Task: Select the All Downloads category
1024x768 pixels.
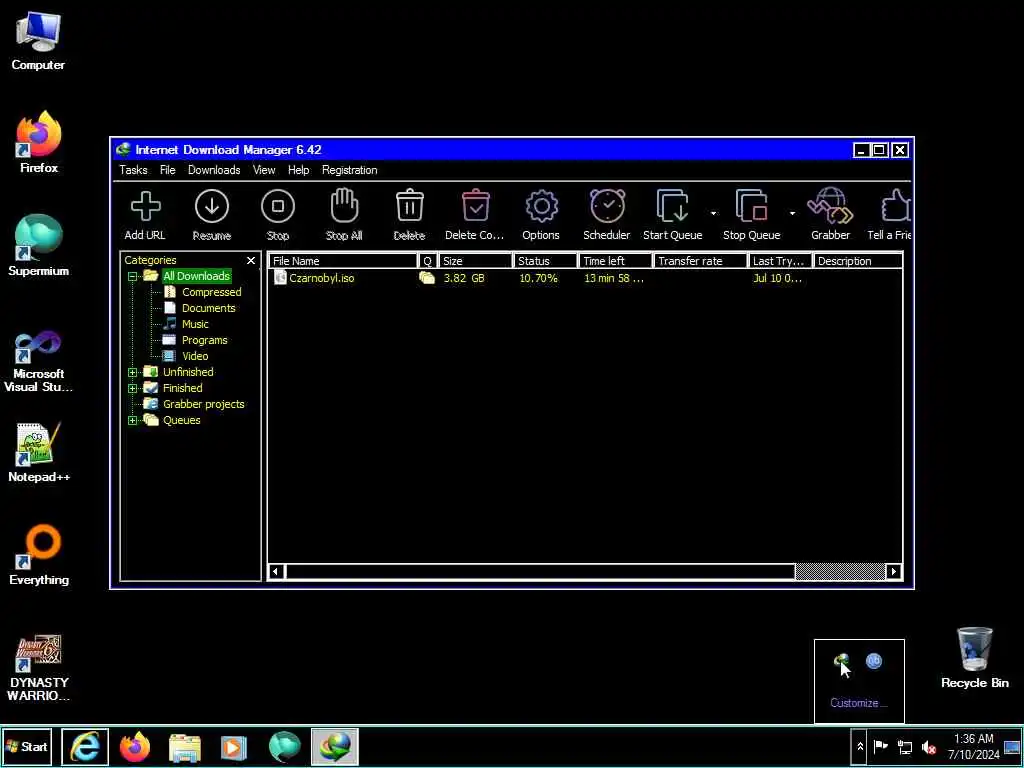Action: click(x=196, y=276)
